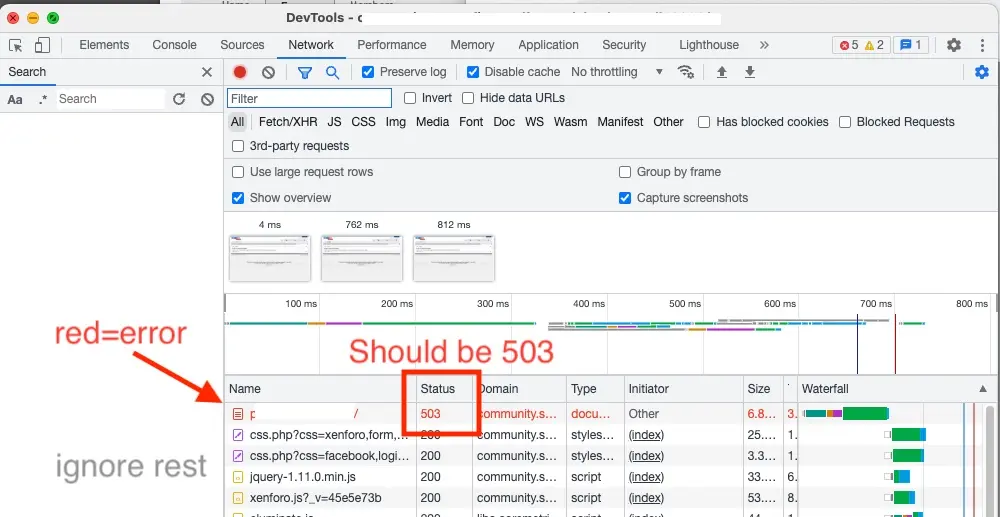
Task: Enable the Invert filter checkbox
Action: tap(410, 98)
